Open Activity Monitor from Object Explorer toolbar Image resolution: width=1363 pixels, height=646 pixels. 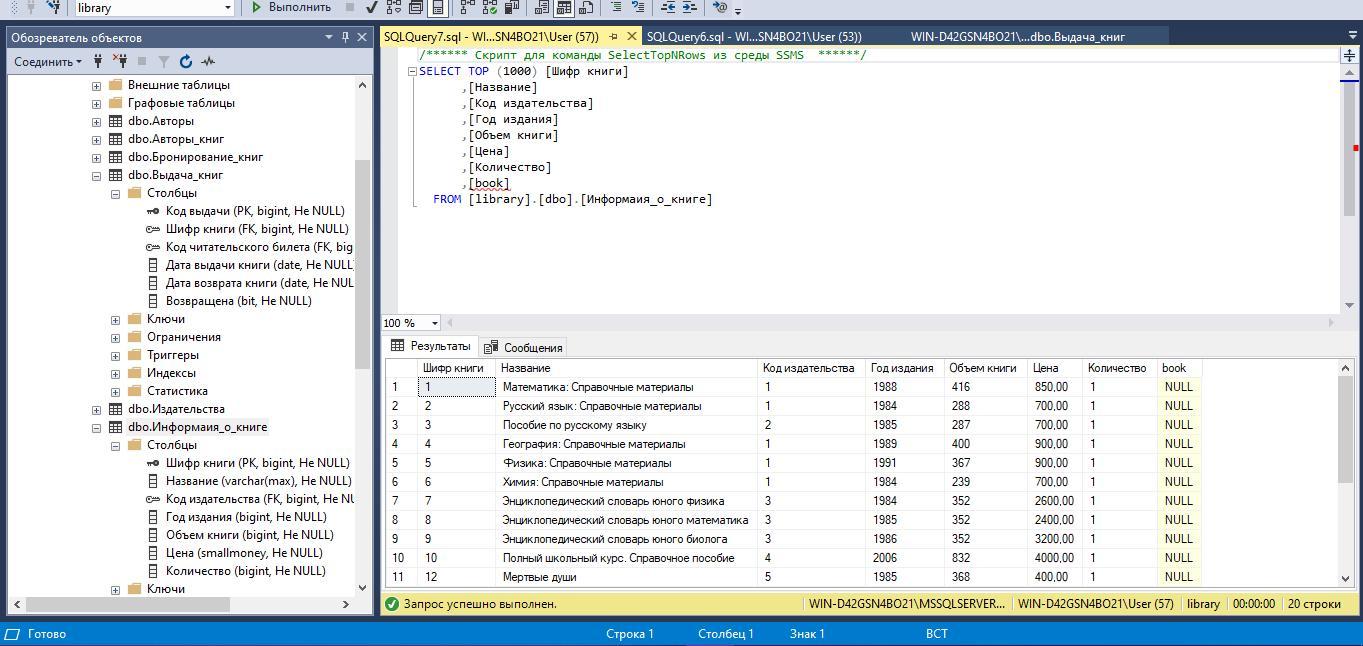208,62
